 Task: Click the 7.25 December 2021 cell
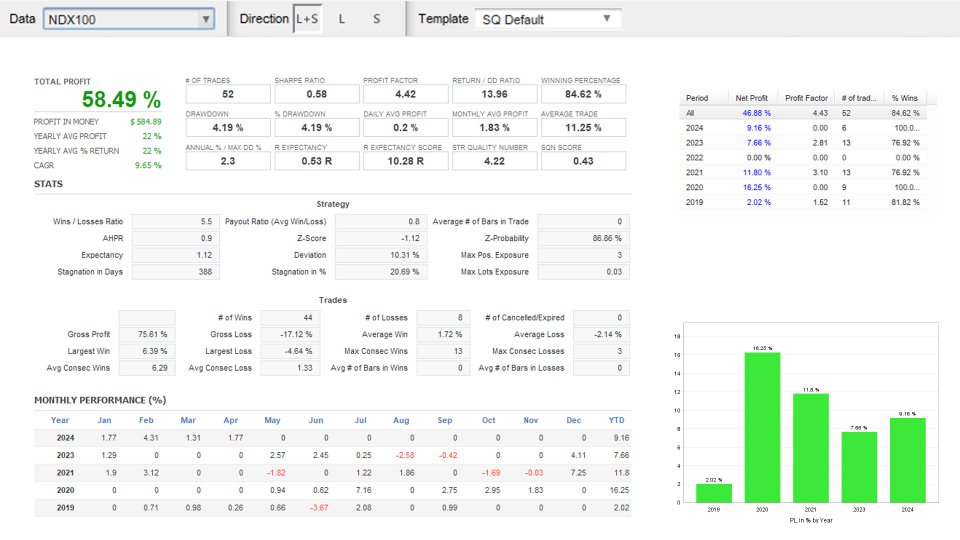coord(578,473)
